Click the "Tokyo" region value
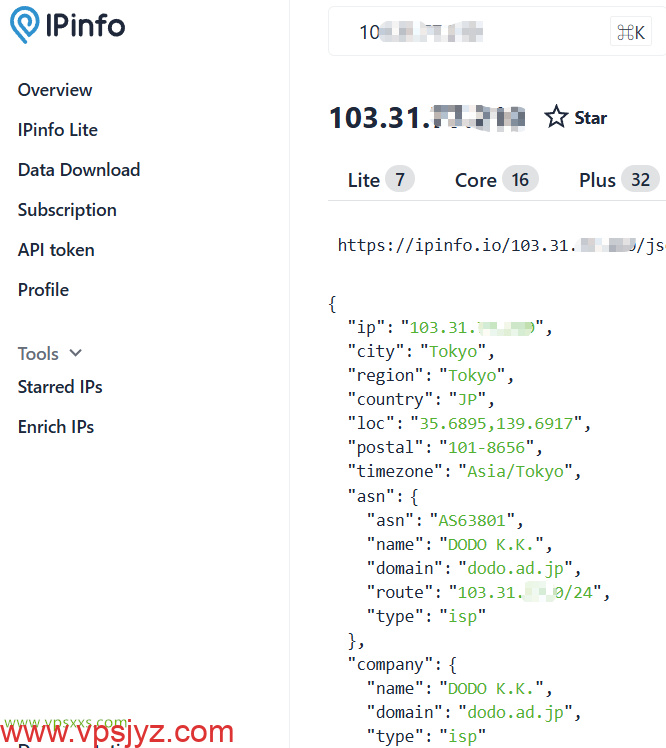Viewport: 666px width, 748px height. [x=472, y=375]
